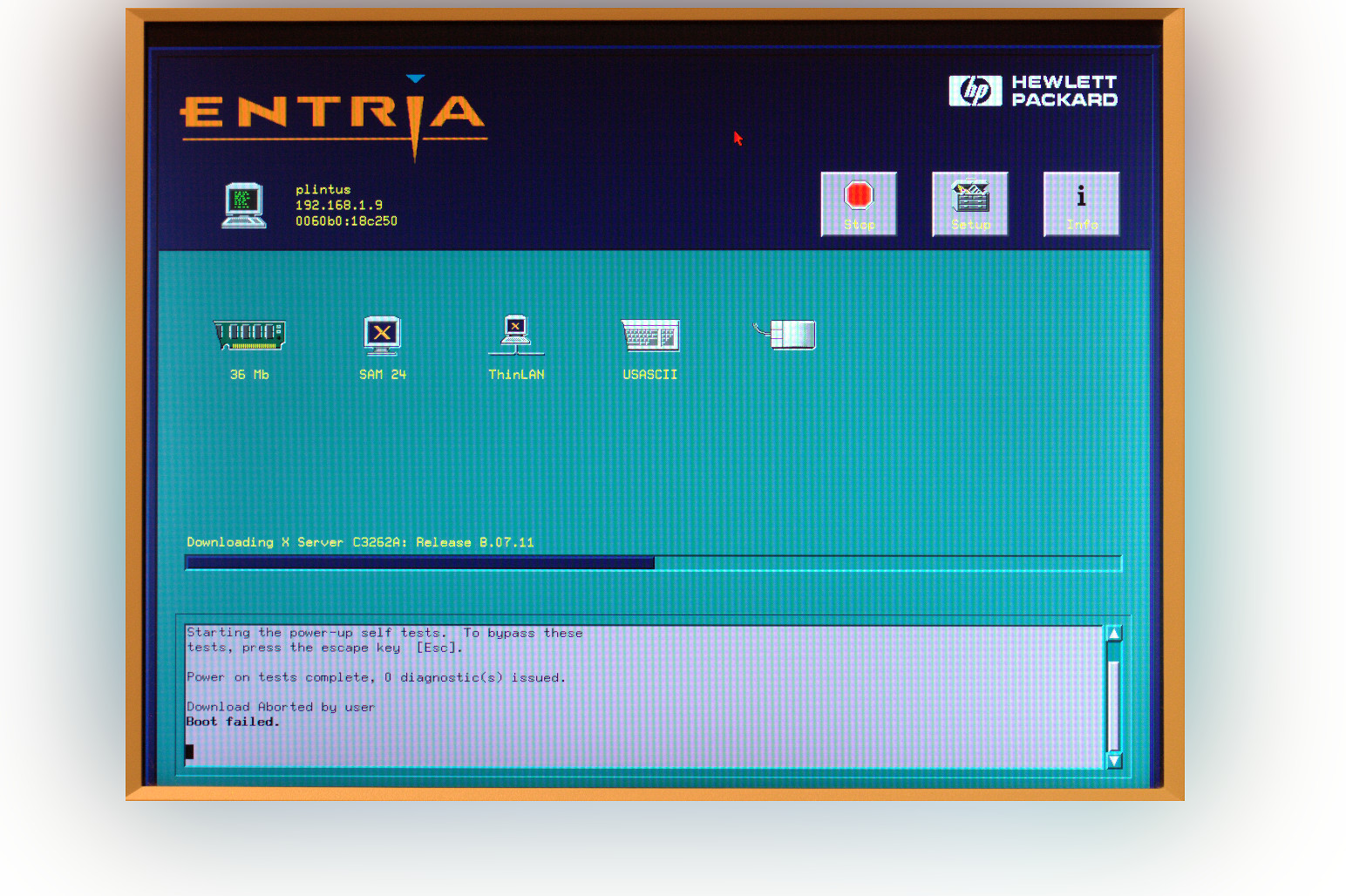
Task: Click the X Server download progress bar
Action: point(652,563)
